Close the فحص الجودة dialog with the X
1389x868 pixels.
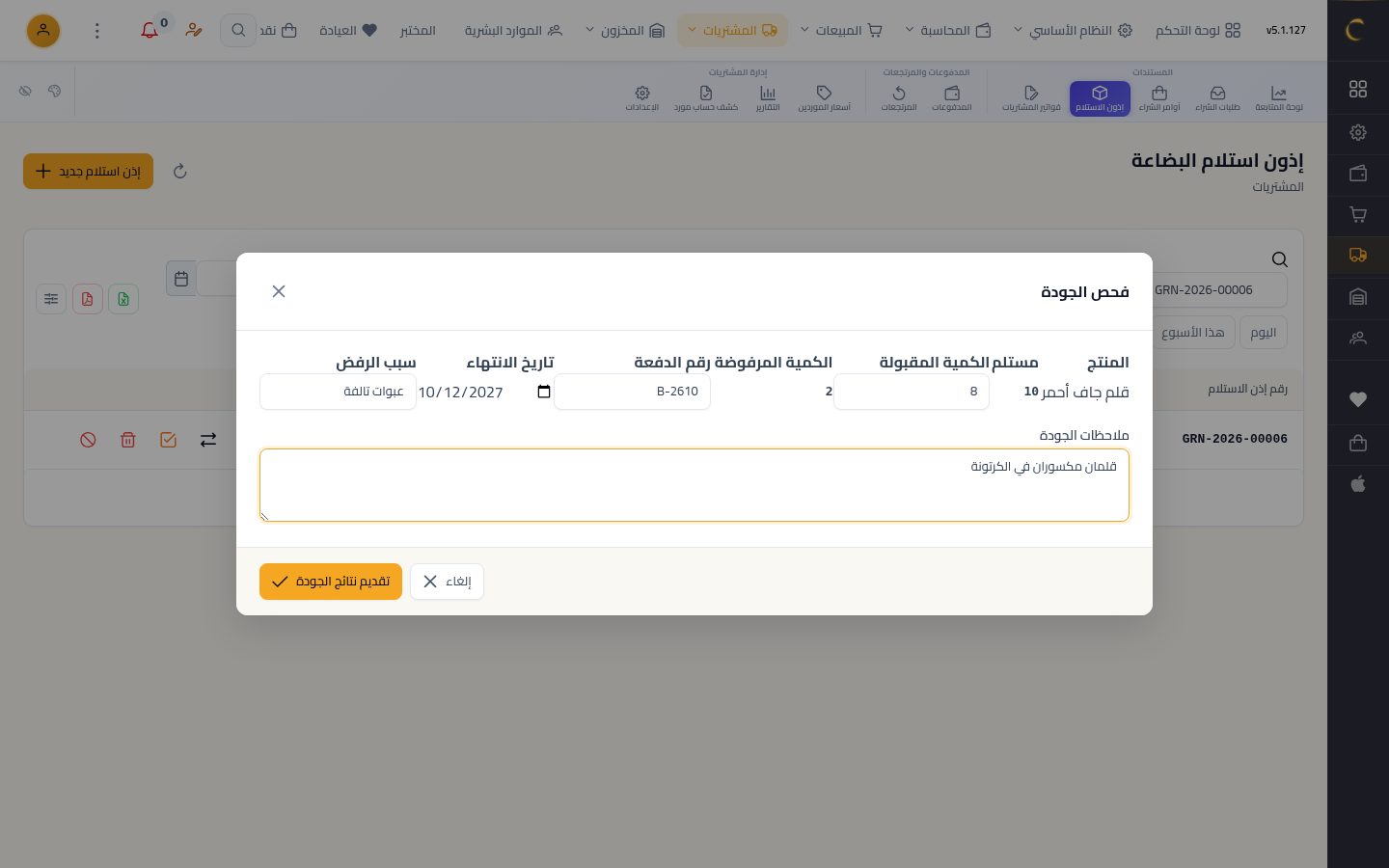point(279,291)
